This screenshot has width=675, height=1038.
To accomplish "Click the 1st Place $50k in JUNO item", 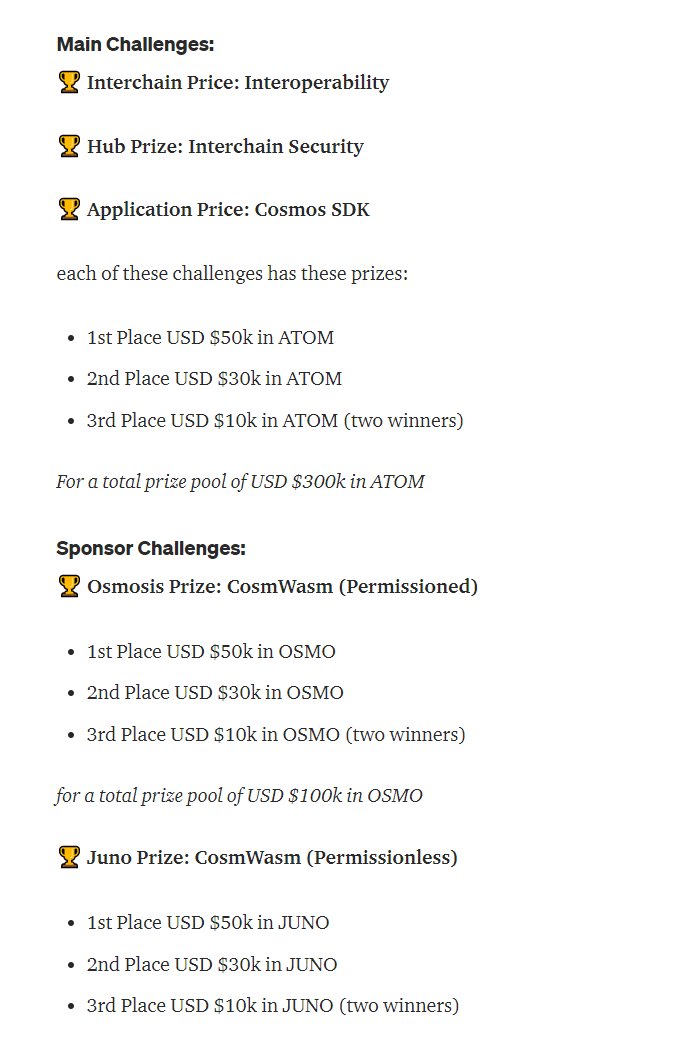I will coord(208,923).
